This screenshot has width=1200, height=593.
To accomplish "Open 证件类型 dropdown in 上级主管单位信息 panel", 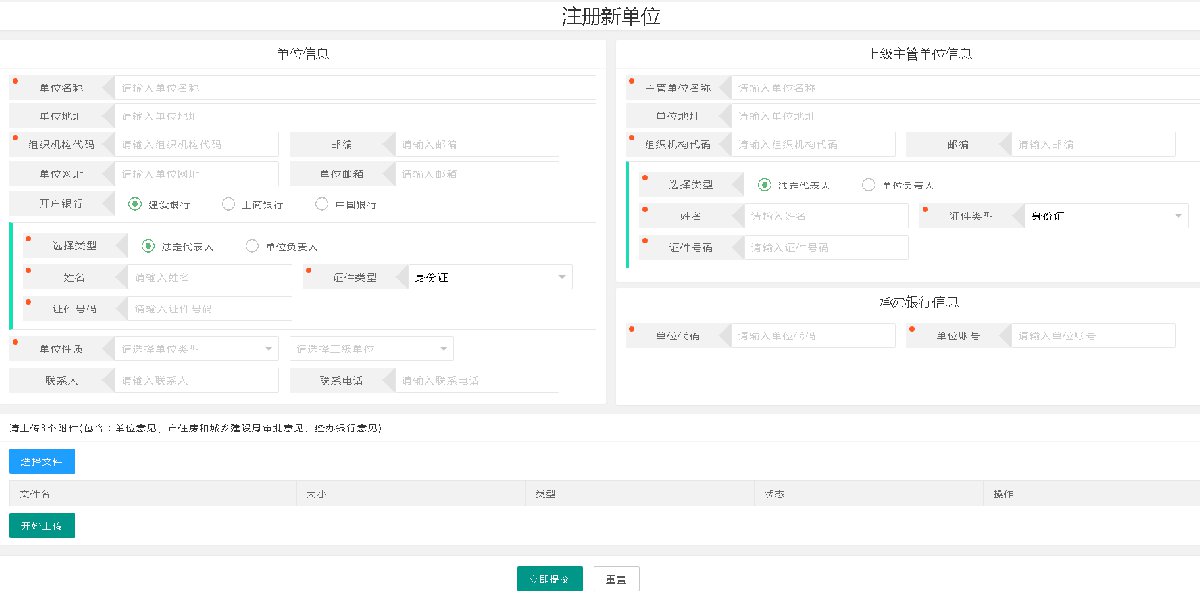I will pyautogui.click(x=1106, y=216).
